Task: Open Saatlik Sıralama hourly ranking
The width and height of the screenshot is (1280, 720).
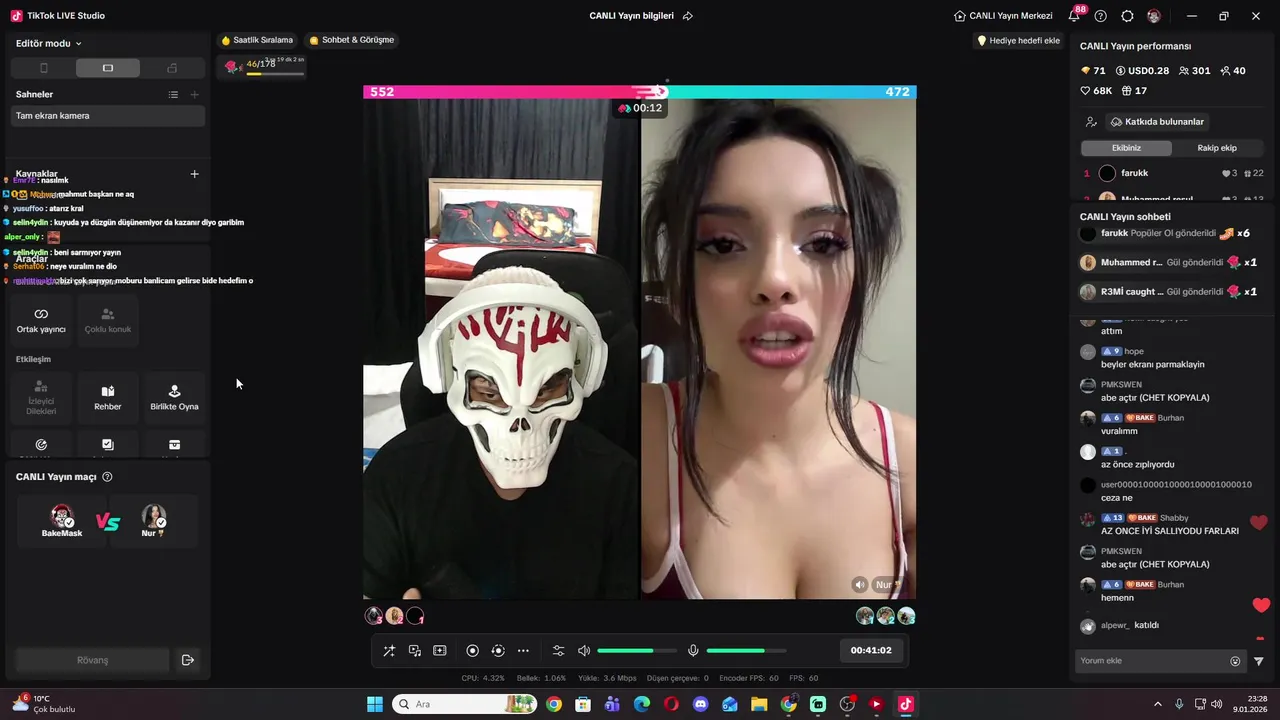Action: tap(257, 40)
